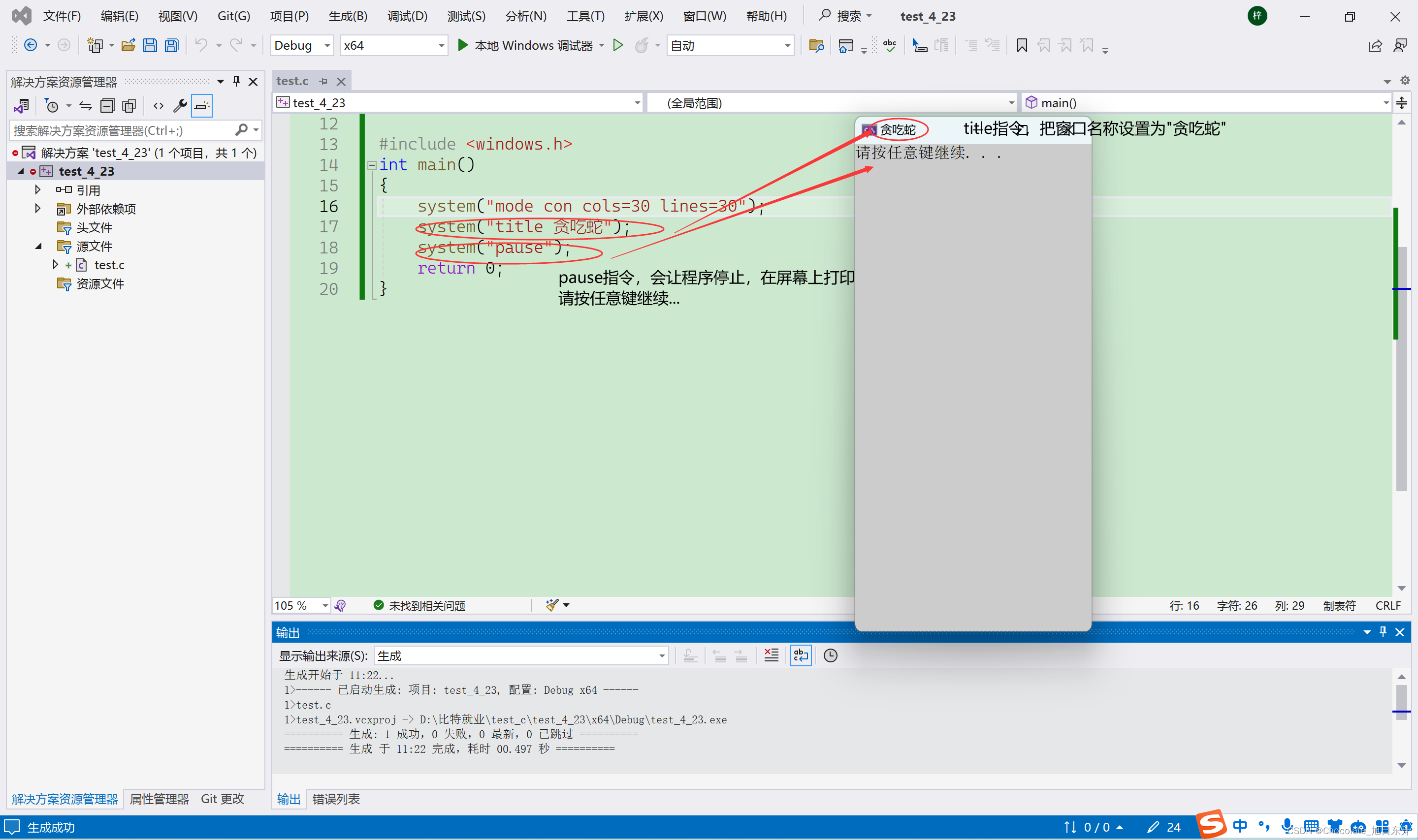This screenshot has height=840, width=1418.
Task: Pin the Solution Explorer panel
Action: point(236,82)
